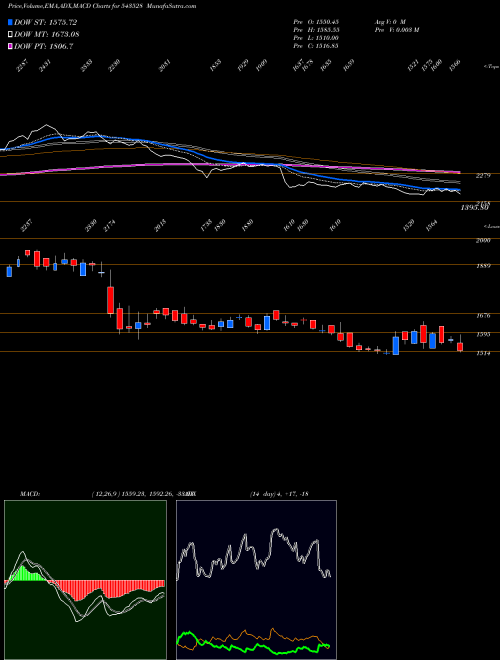
Task: Click the 1595 price axis label
Action: coord(483,335)
